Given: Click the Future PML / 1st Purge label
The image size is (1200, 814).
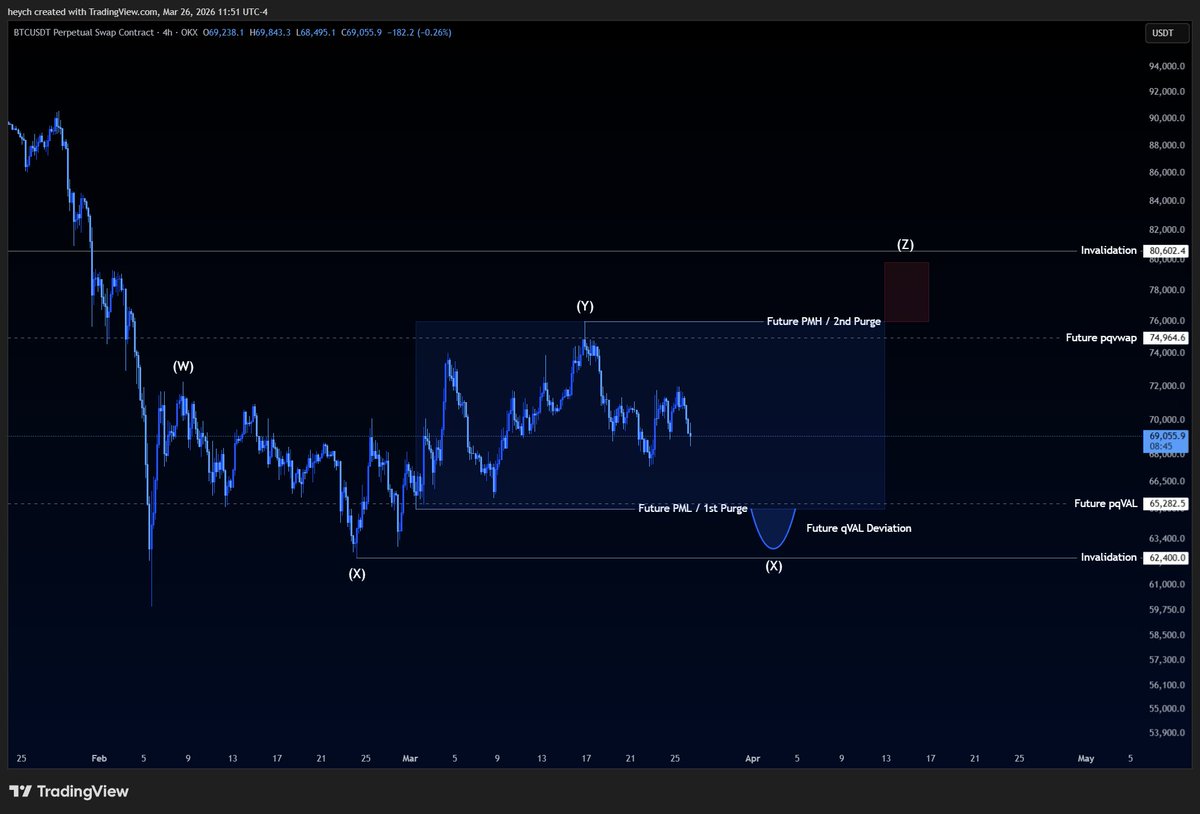Looking at the screenshot, I should click(x=693, y=509).
